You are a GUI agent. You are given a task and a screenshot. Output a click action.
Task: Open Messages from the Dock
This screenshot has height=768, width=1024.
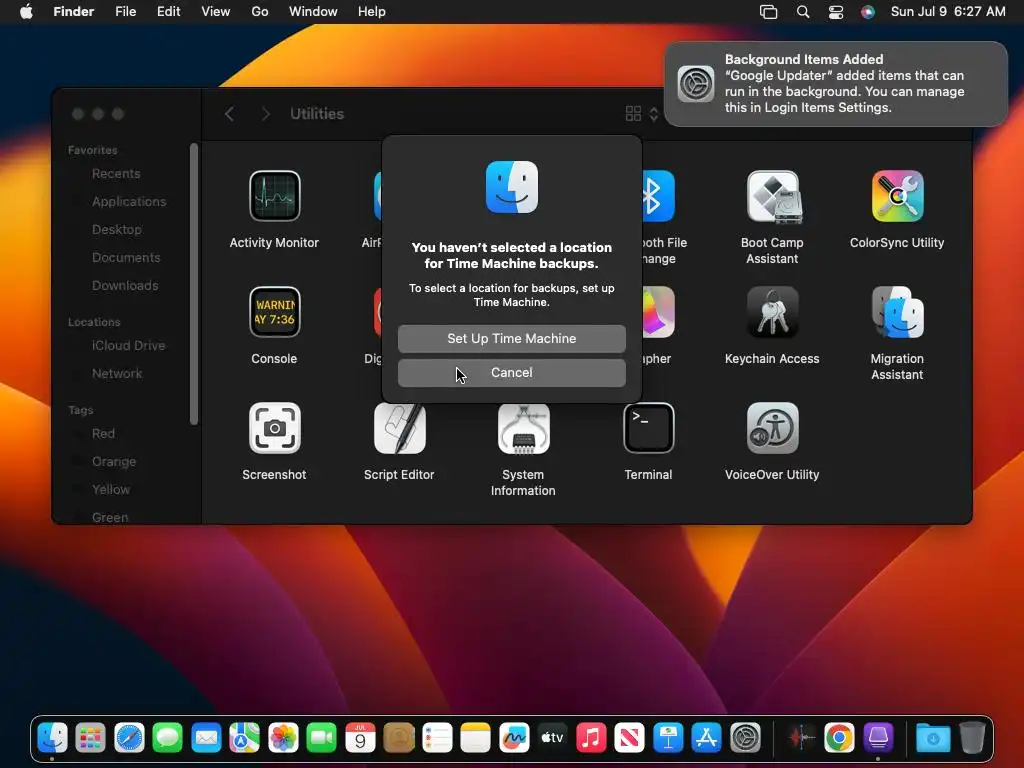tap(168, 738)
